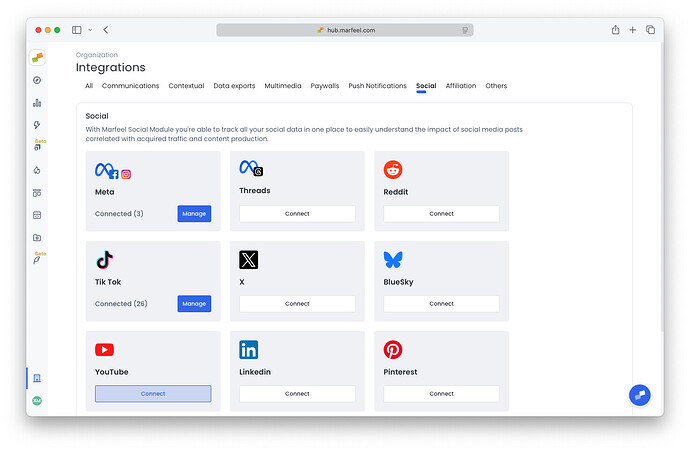Click the hub.marfeel.com address bar
Viewport: 690px width, 450px height.
point(345,30)
